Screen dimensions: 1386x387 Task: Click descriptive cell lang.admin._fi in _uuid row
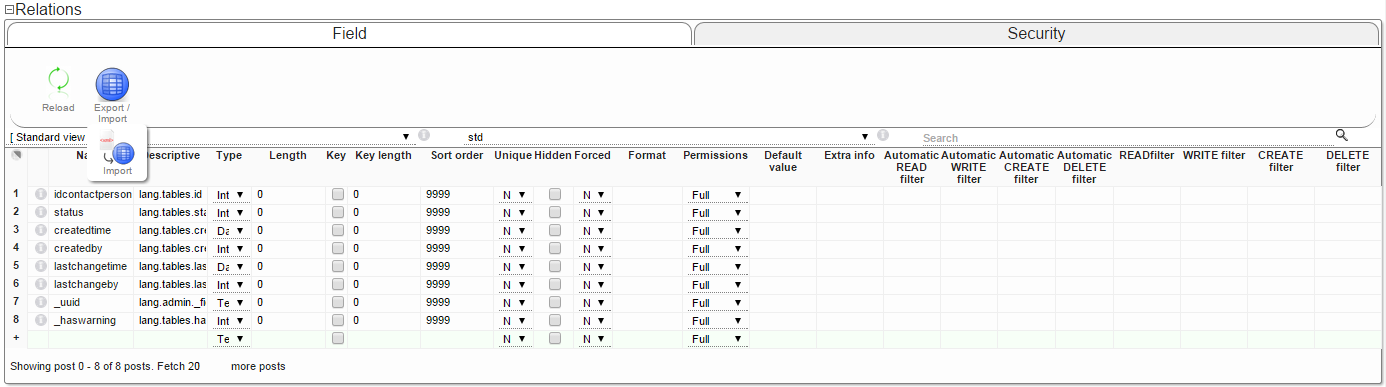point(172,303)
